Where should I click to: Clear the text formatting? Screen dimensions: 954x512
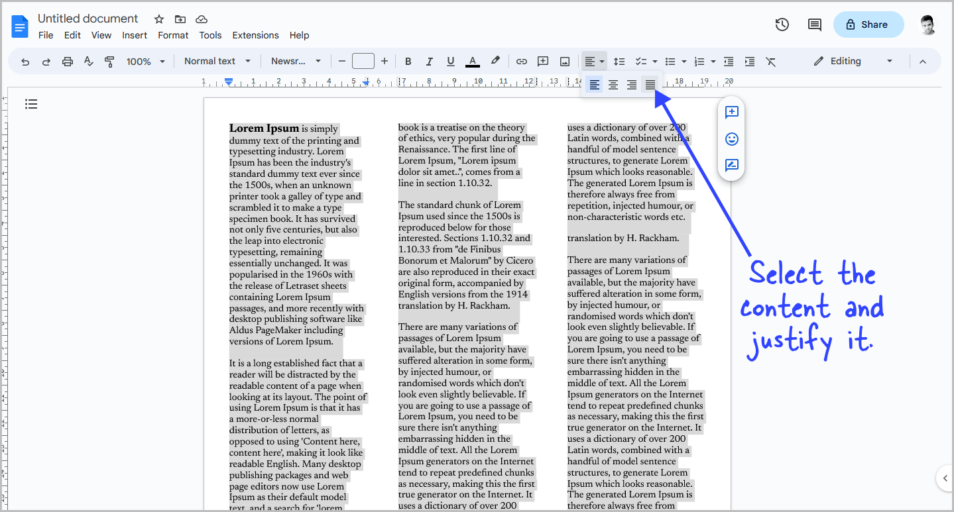click(771, 61)
